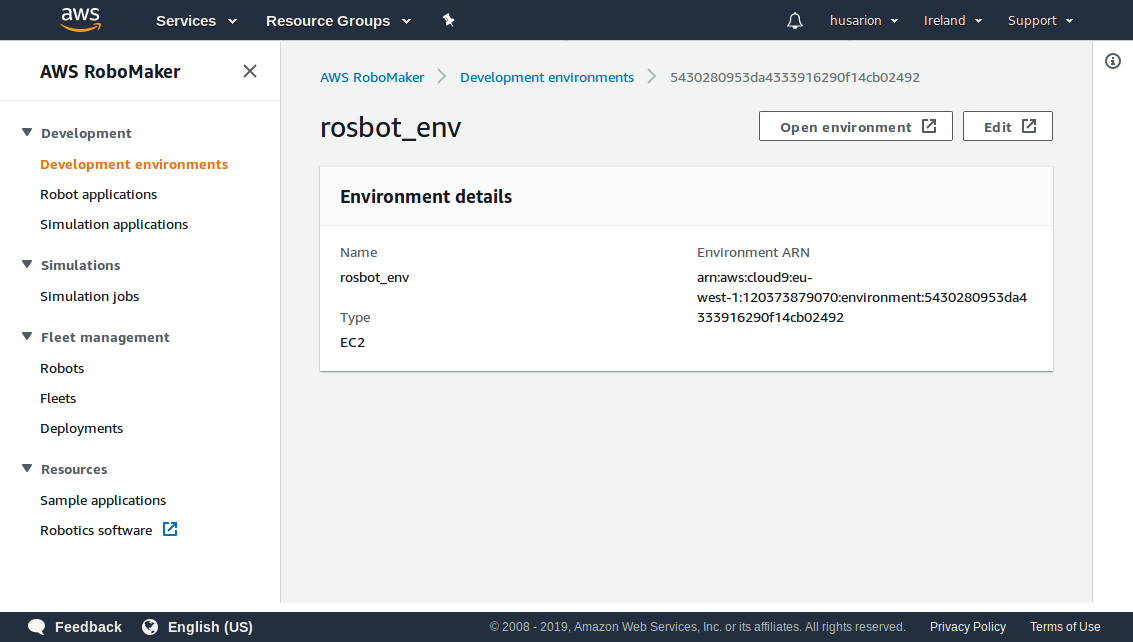Screen dimensions: 1133x642
Task: Click the AWS logo home icon
Action: pyautogui.click(x=80, y=20)
